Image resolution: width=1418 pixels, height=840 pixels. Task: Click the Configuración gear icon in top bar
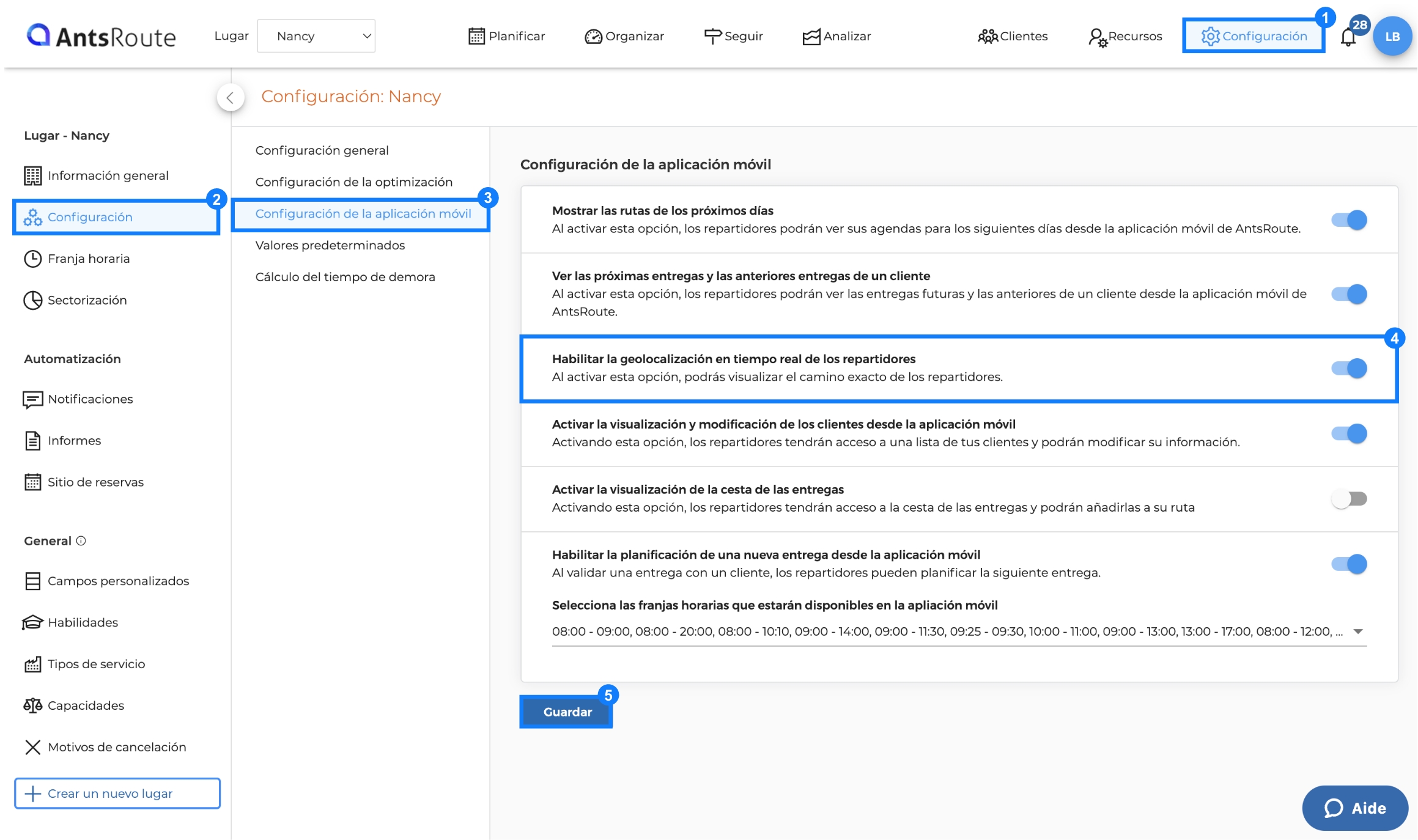click(x=1210, y=36)
